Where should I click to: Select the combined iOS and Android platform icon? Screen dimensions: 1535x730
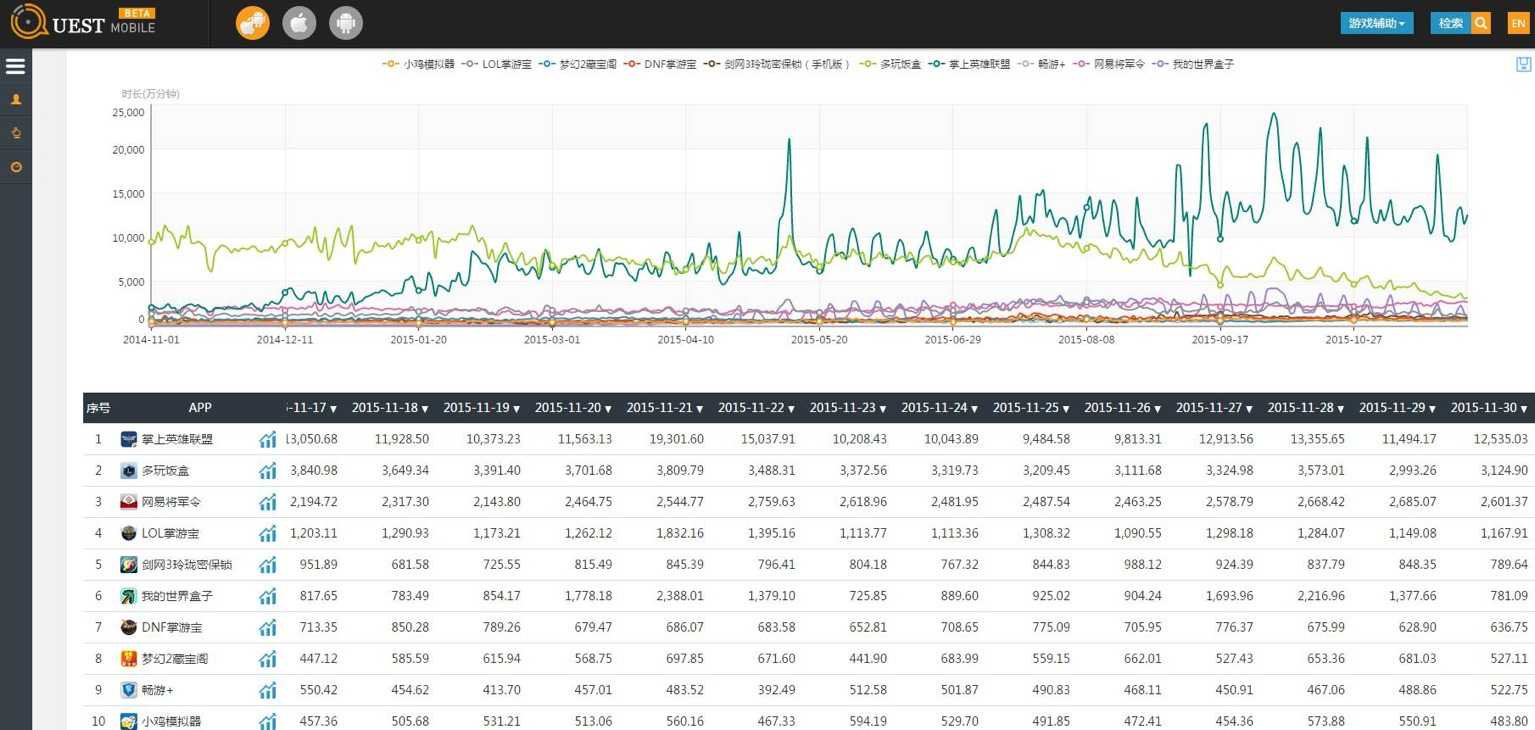click(252, 23)
